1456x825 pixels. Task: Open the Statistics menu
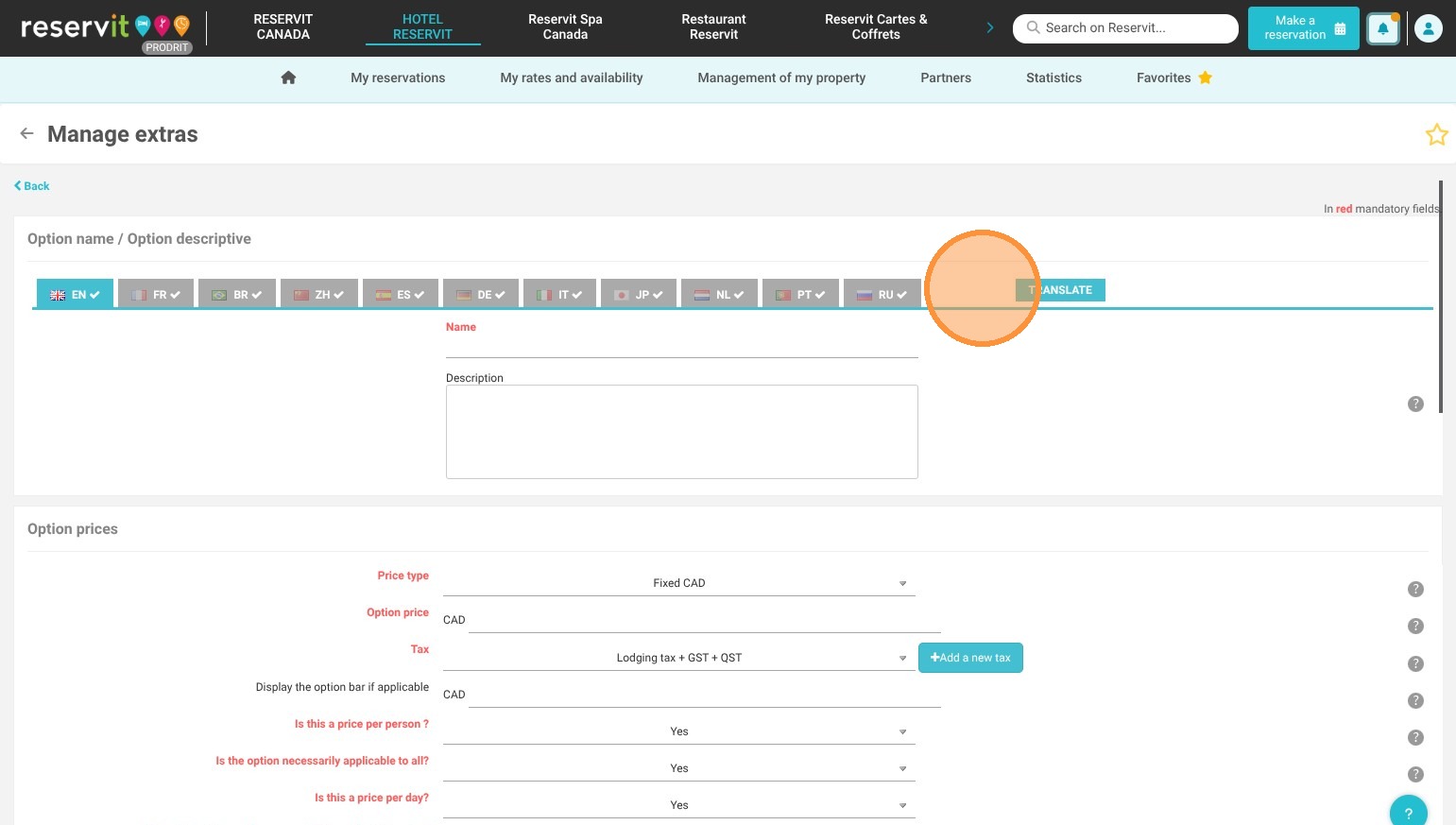click(x=1053, y=78)
